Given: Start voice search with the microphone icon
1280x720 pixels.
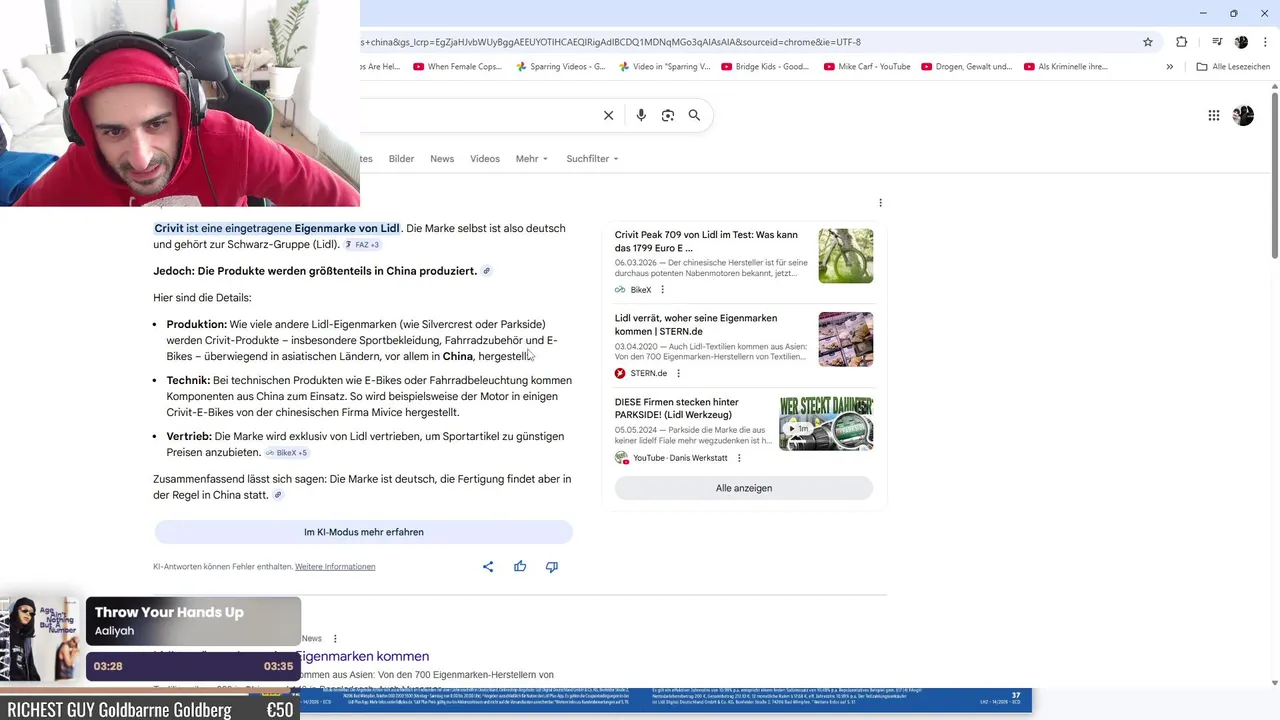Looking at the screenshot, I should pos(641,115).
